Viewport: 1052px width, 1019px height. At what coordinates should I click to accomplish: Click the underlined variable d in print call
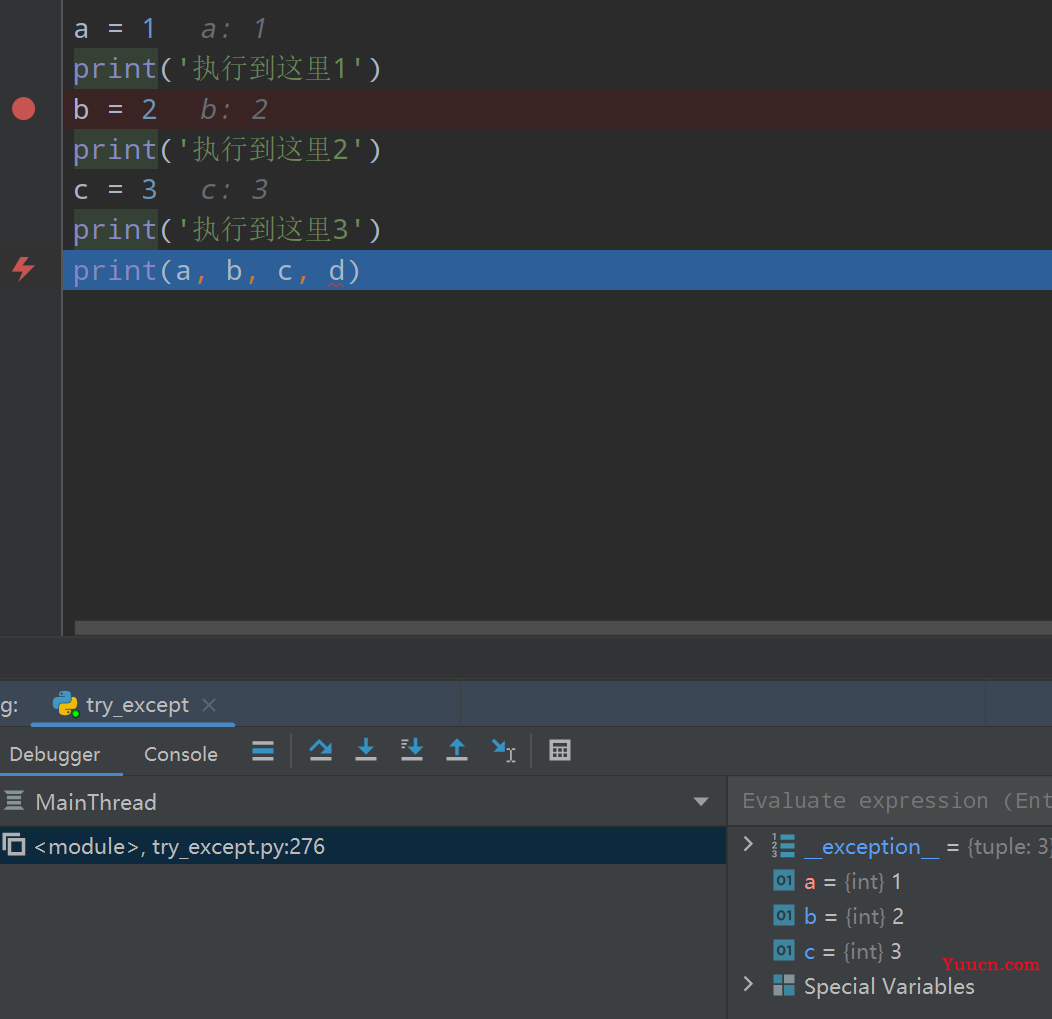click(336, 271)
